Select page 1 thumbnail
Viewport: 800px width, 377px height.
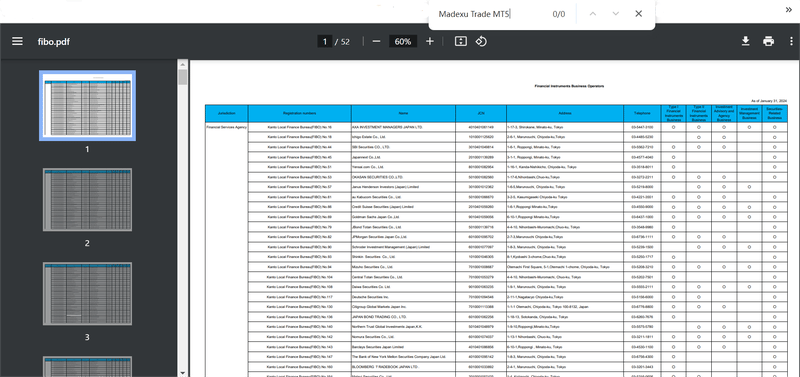click(87, 106)
